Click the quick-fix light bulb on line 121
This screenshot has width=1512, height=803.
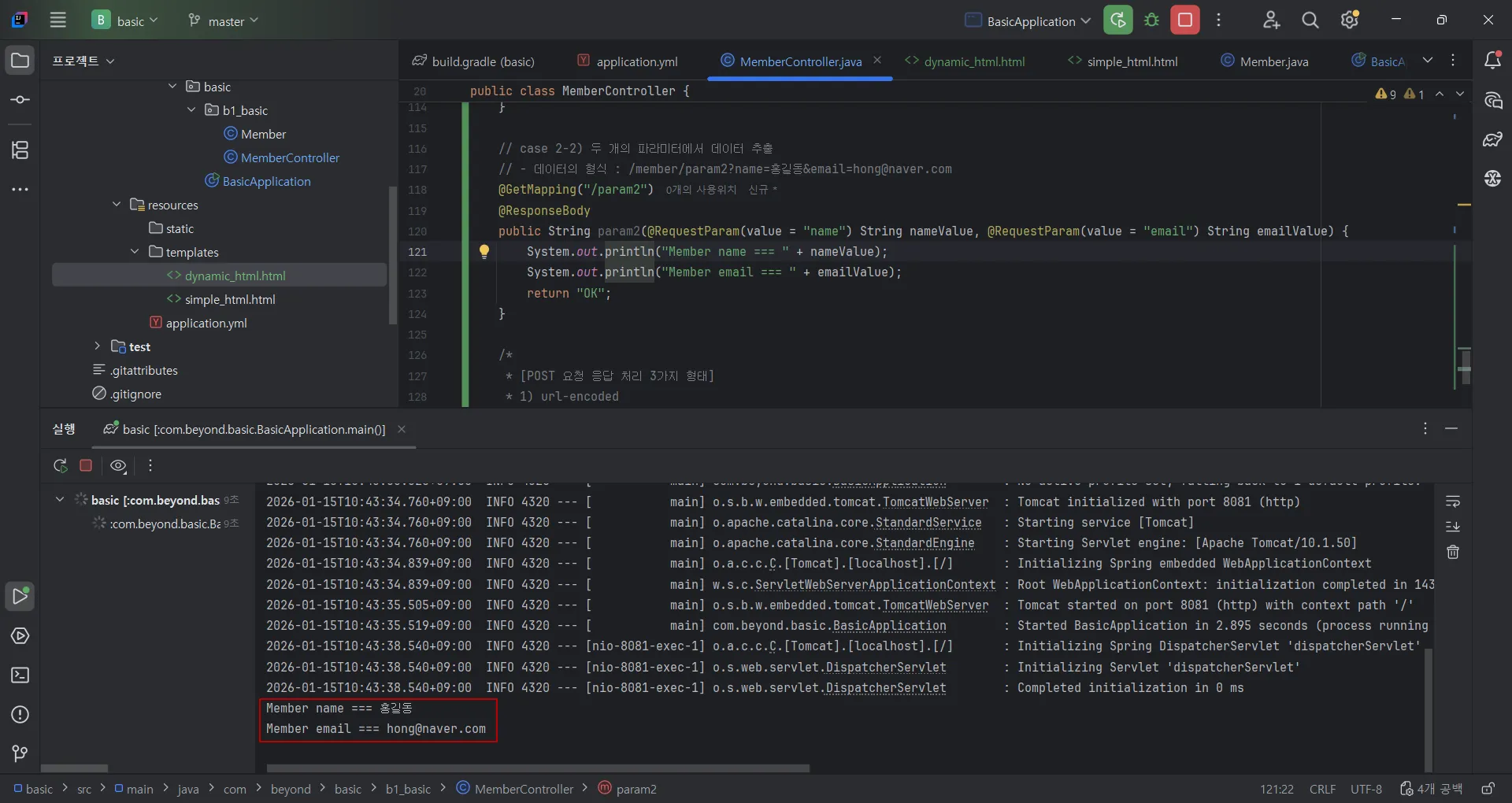pyautogui.click(x=484, y=251)
